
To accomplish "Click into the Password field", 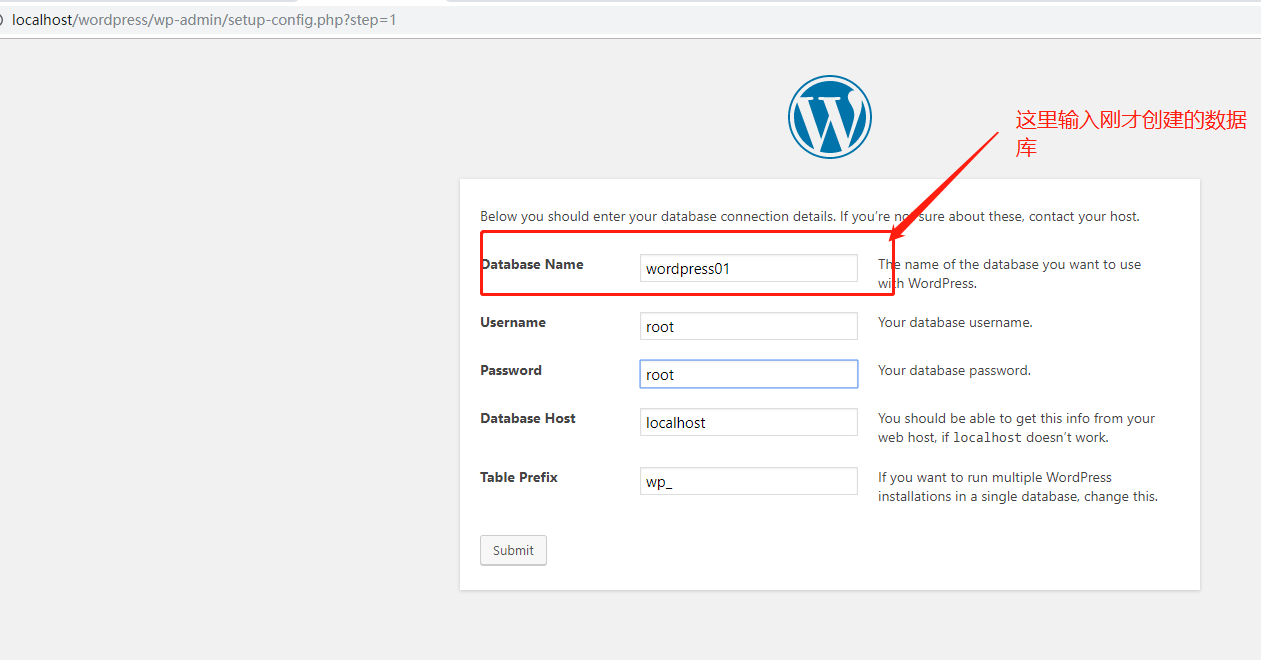I will 749,374.
